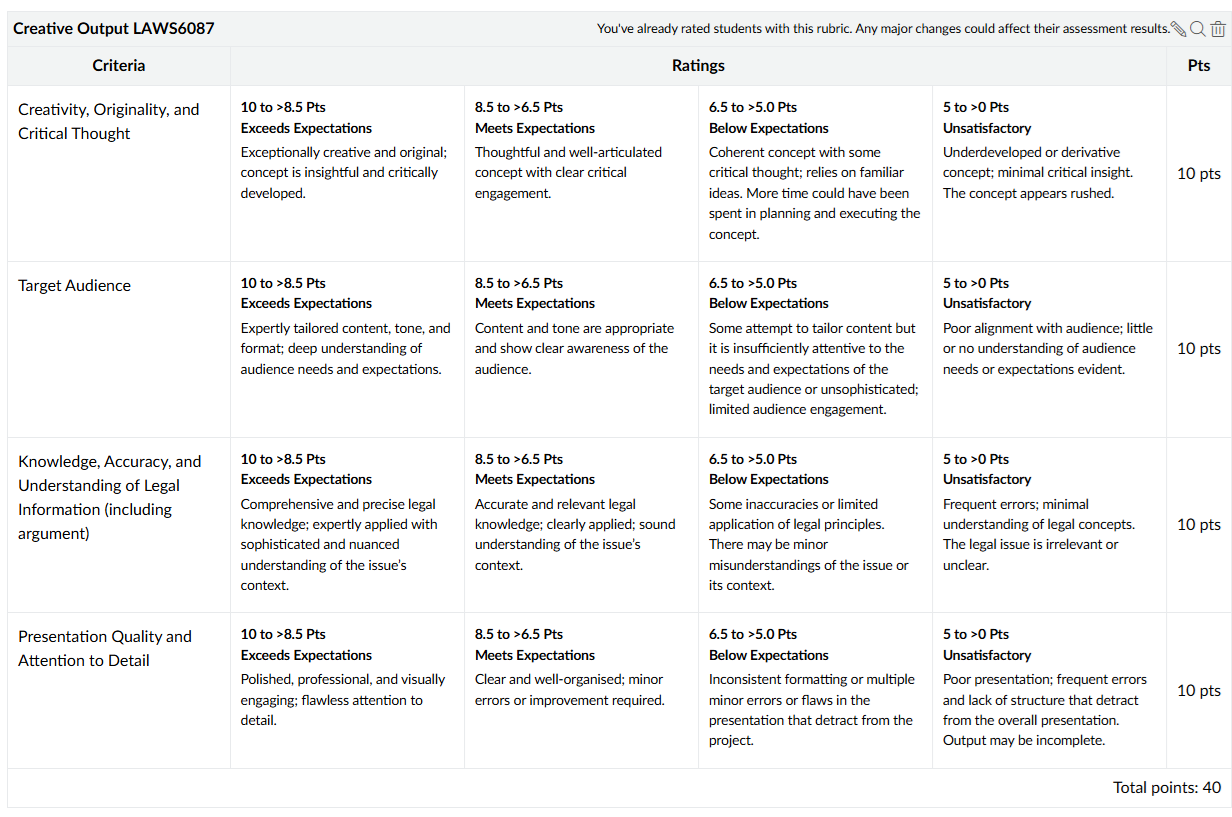Click the magnifier icon to find a rubric
1232x817 pixels.
click(1198, 29)
